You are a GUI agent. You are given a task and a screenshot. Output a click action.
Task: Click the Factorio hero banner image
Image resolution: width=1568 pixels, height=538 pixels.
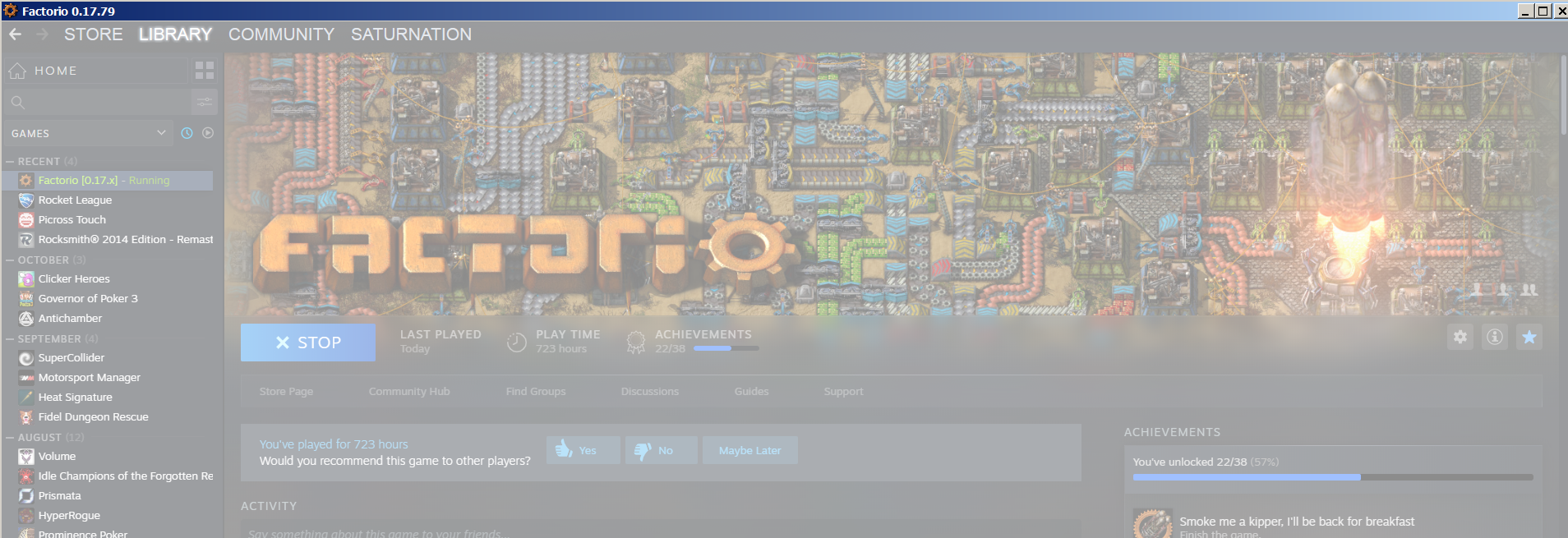892,184
